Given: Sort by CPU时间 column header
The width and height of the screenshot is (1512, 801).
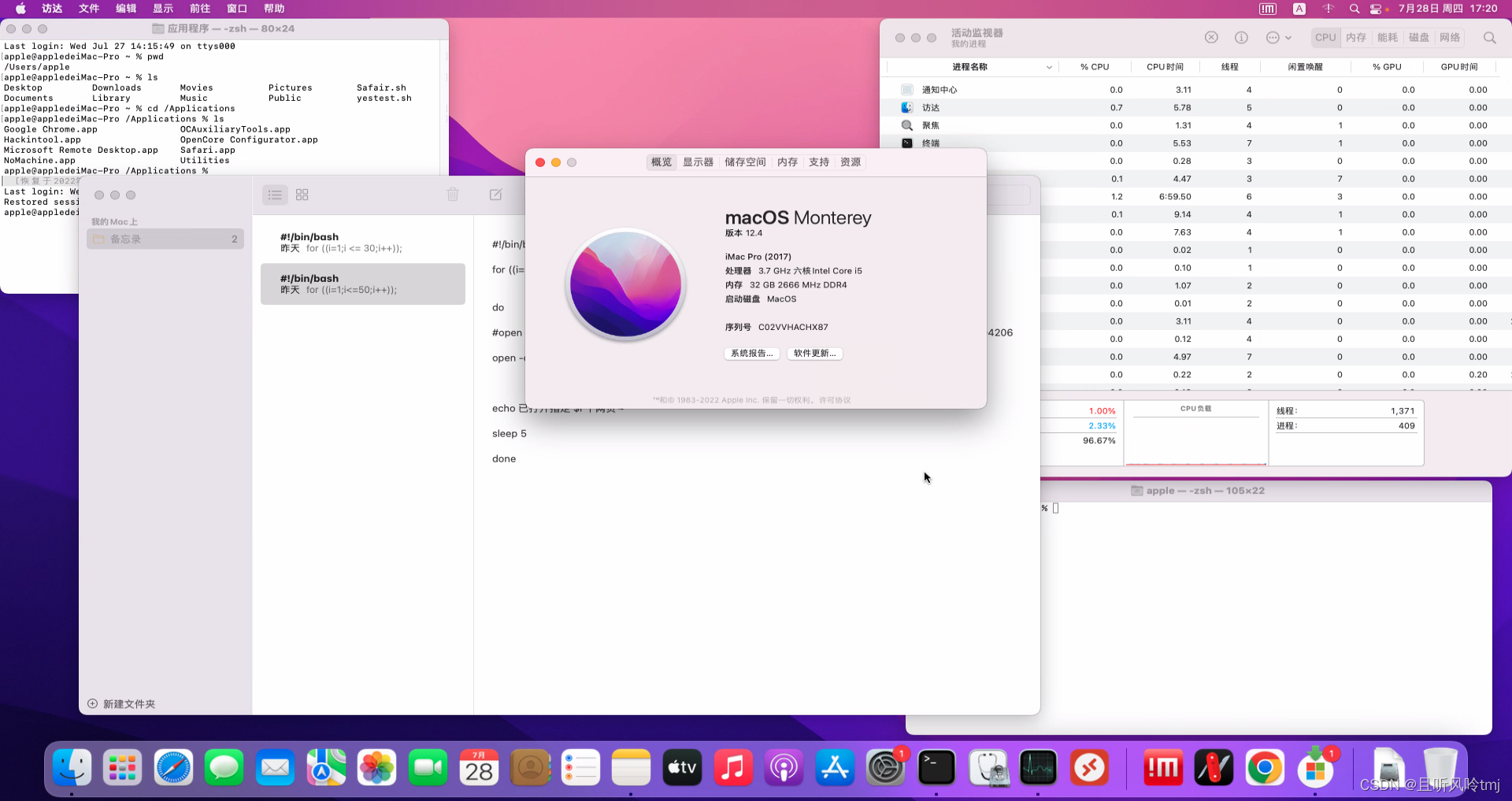Looking at the screenshot, I should coord(1165,67).
